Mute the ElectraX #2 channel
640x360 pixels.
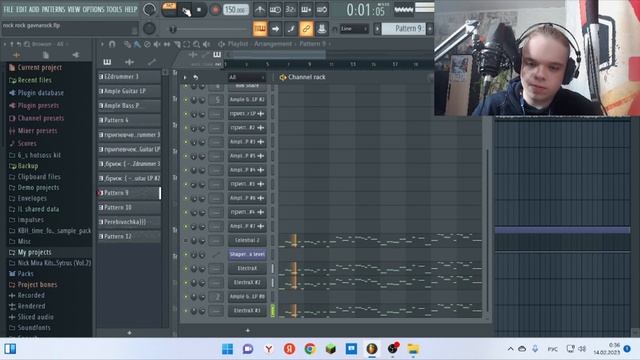pos(186,283)
